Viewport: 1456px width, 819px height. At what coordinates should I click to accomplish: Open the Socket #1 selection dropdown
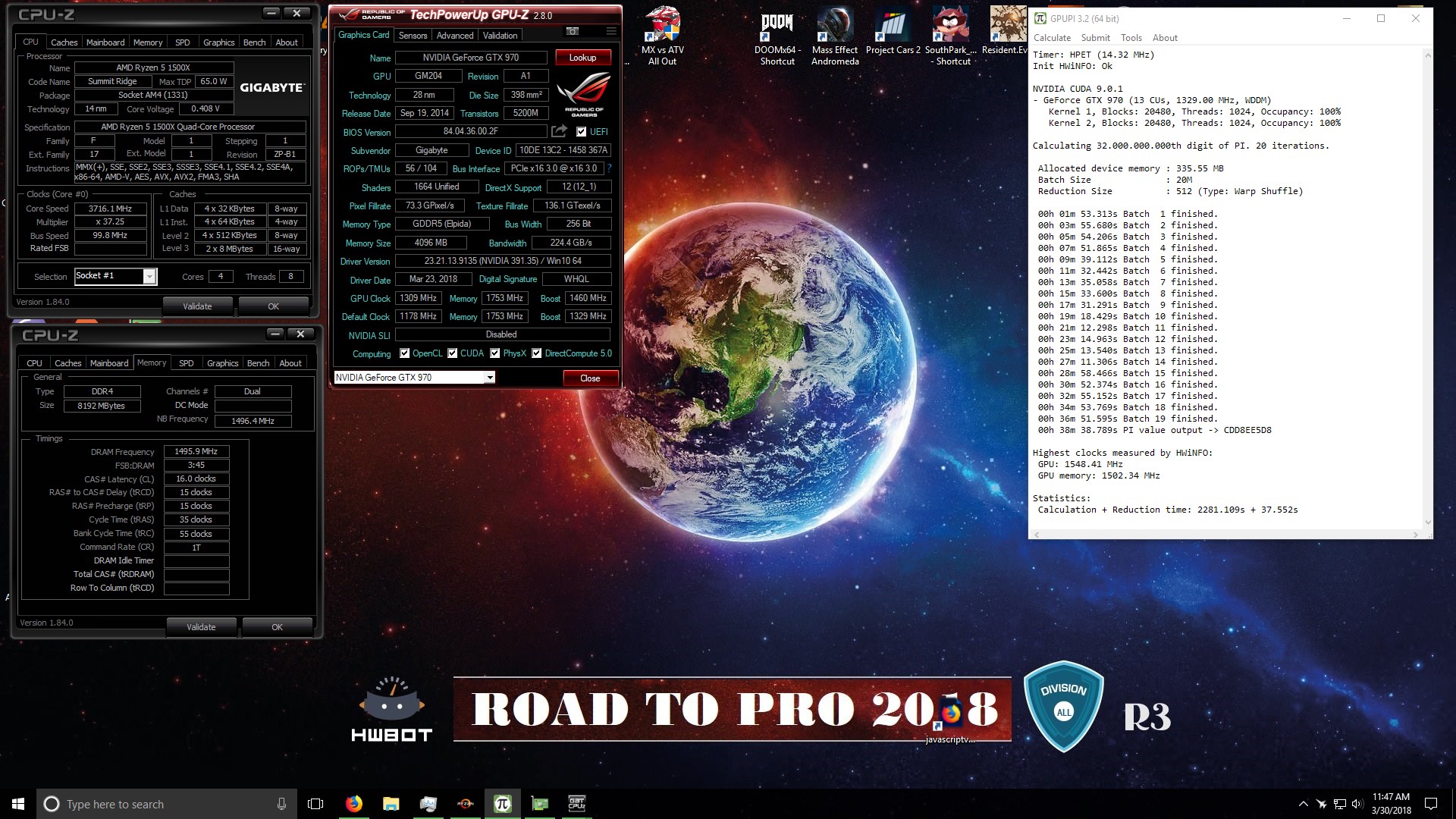pos(149,277)
